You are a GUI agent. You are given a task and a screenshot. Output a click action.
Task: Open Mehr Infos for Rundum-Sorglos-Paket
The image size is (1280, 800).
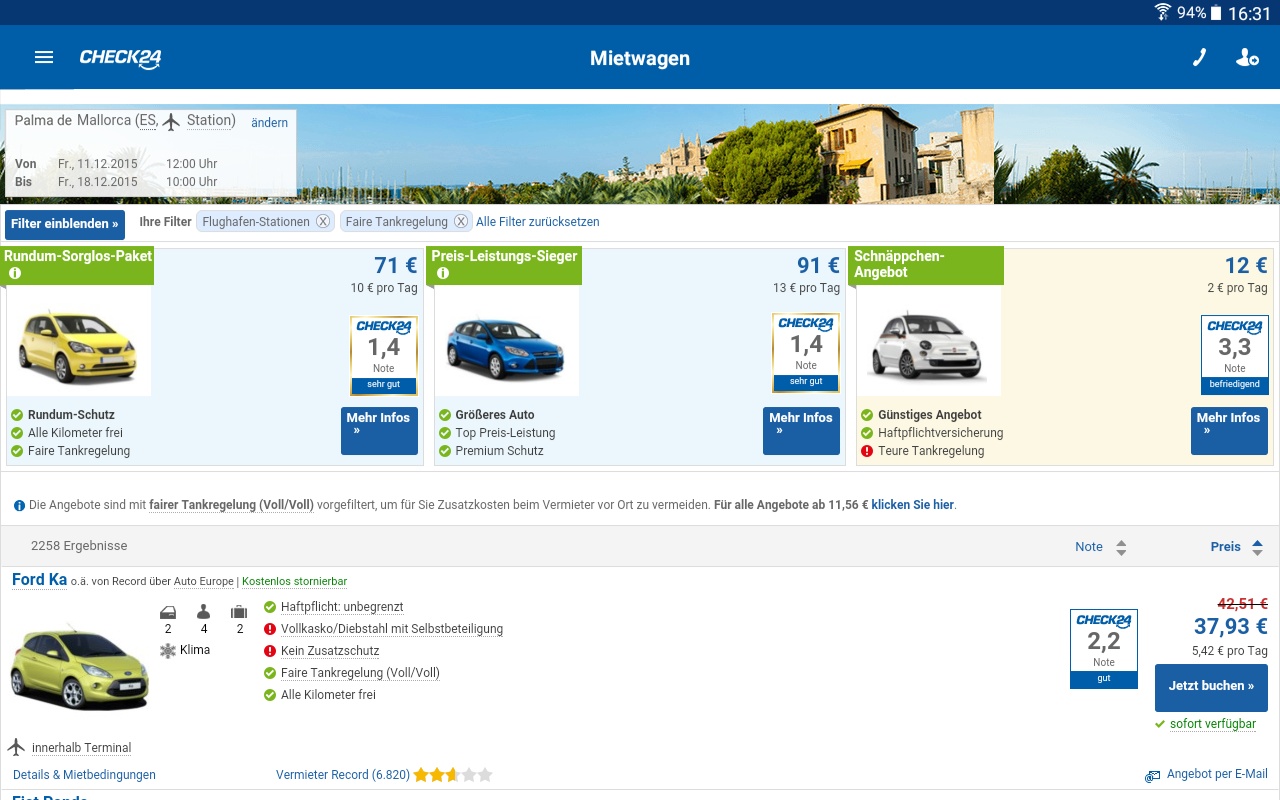coord(379,431)
